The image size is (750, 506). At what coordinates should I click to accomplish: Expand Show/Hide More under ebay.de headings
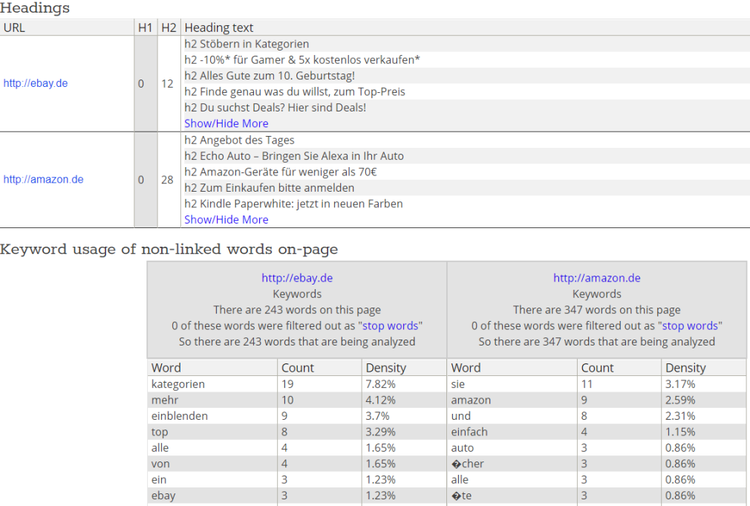pyautogui.click(x=226, y=123)
